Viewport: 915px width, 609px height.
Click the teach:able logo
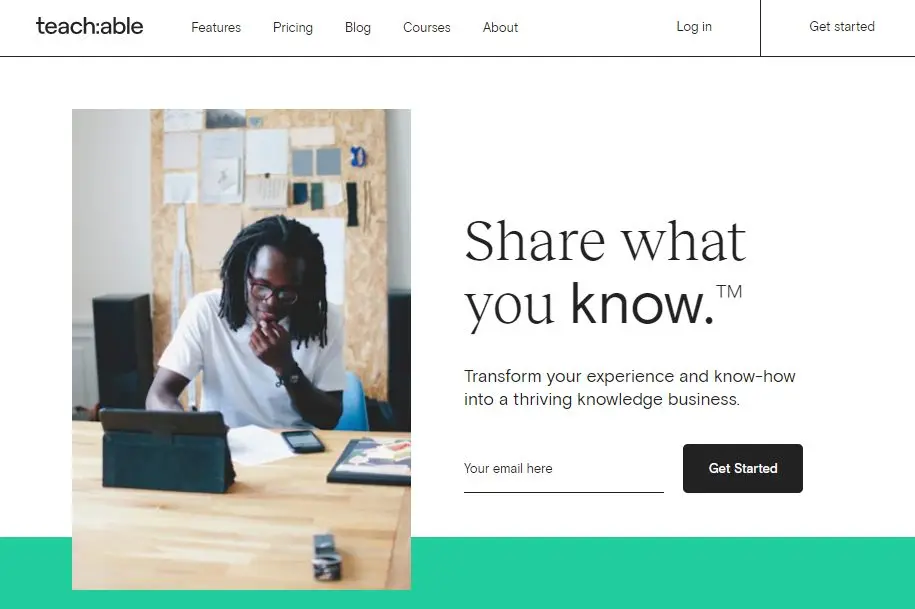pos(89,26)
